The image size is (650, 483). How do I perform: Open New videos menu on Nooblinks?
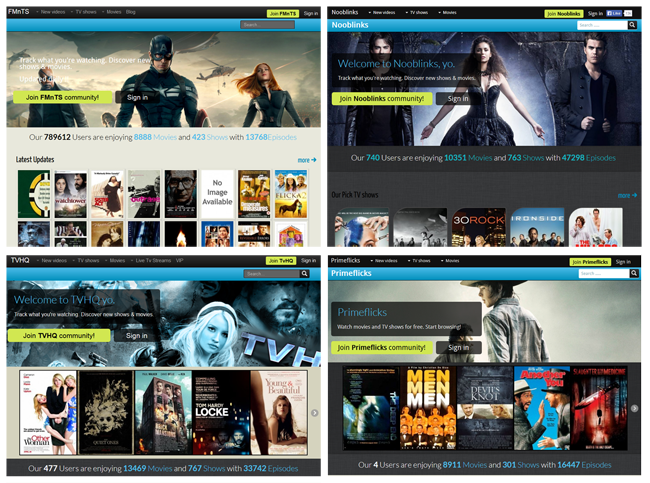[x=382, y=12]
